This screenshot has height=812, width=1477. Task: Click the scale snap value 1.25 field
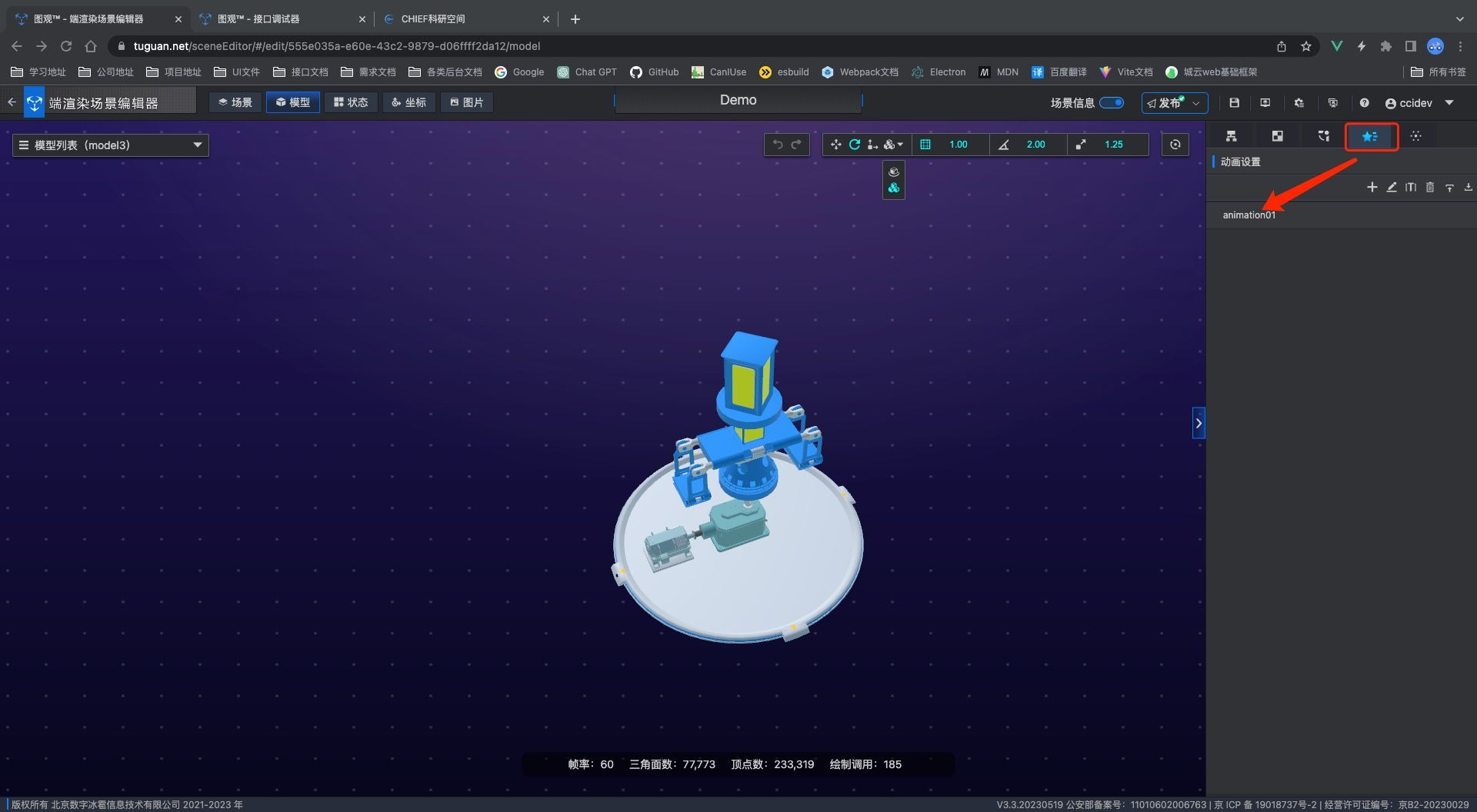click(x=1113, y=145)
